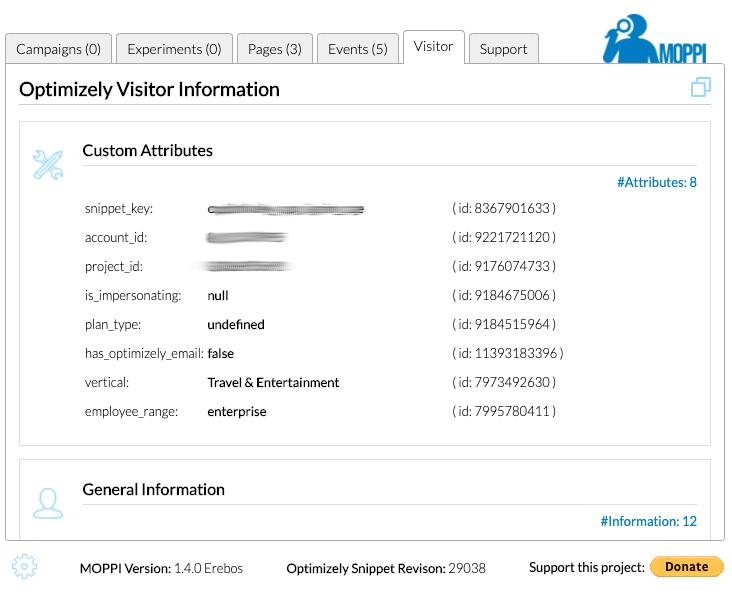Viewport: 732px width, 594px height.
Task: Select the Travel & Entertainment value
Action: (x=273, y=382)
